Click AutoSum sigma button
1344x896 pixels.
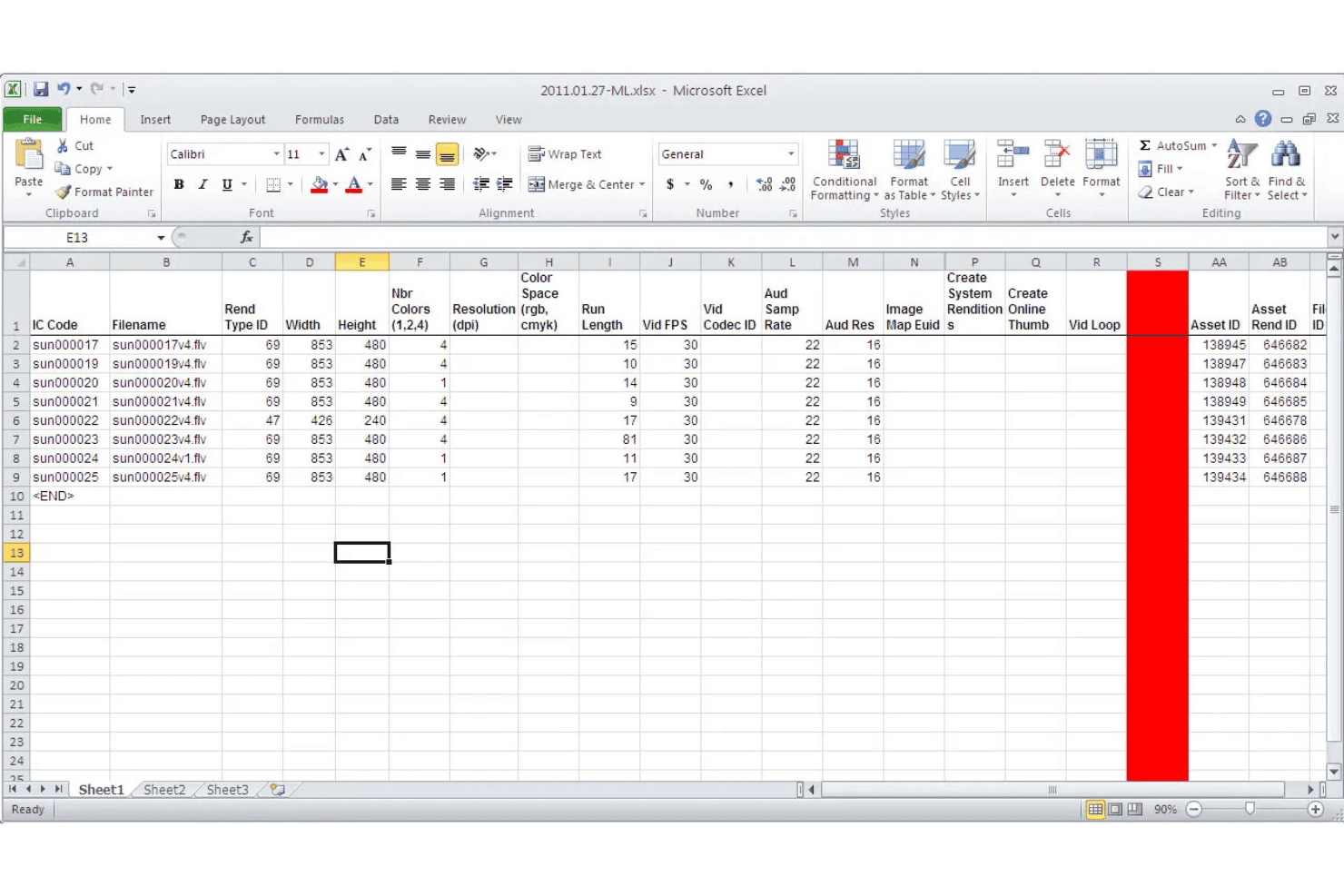tap(1172, 145)
